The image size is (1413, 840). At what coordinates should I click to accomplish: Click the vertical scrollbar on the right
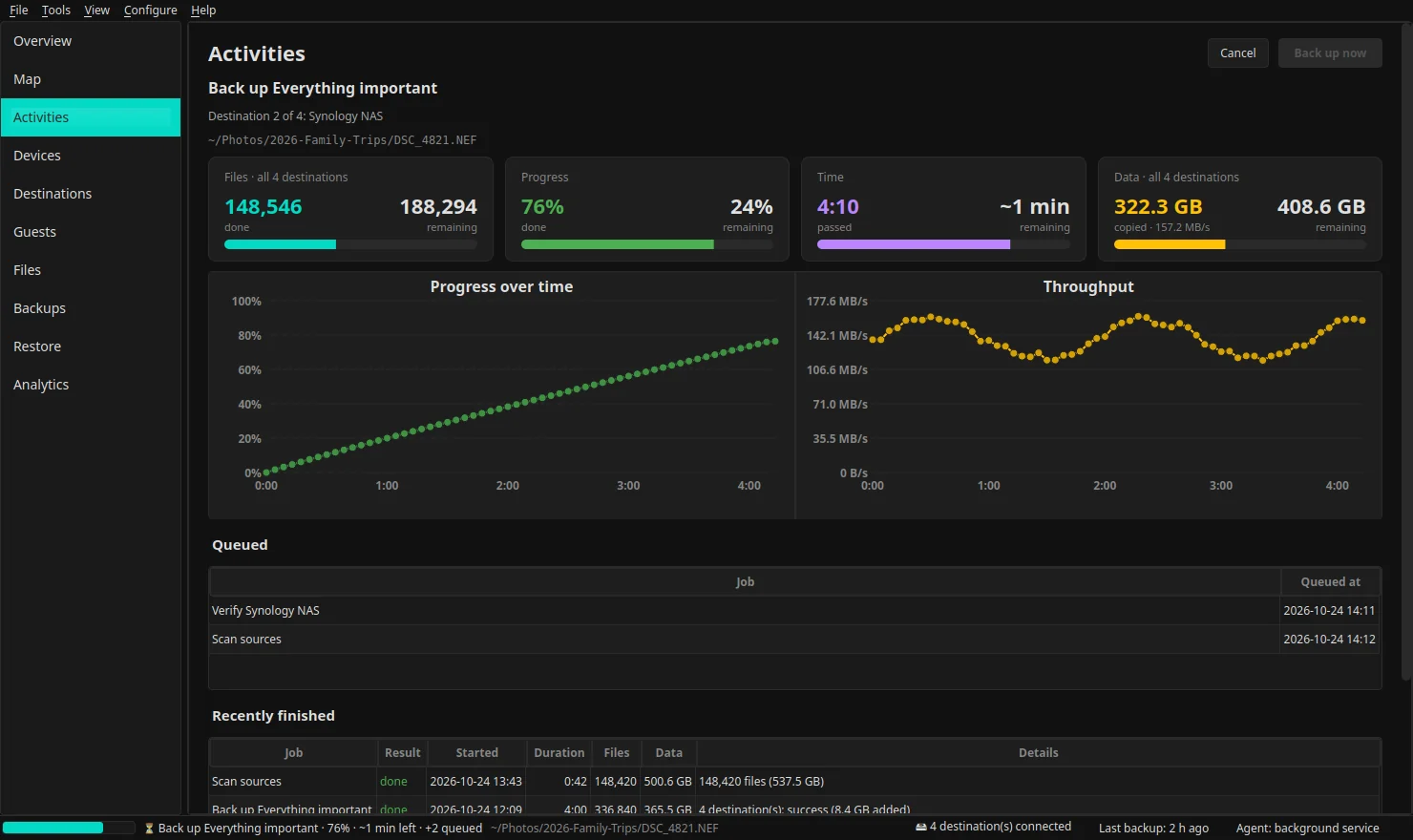pos(1405,353)
